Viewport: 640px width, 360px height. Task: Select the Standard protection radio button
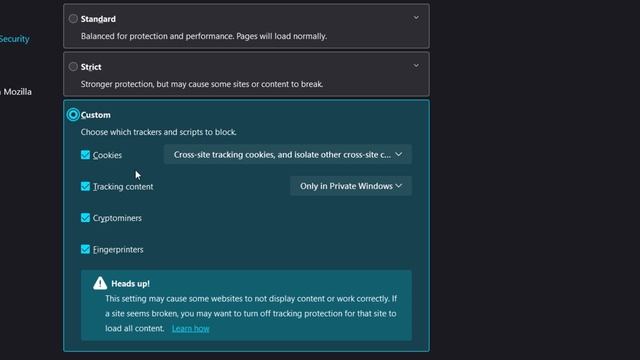coord(73,19)
